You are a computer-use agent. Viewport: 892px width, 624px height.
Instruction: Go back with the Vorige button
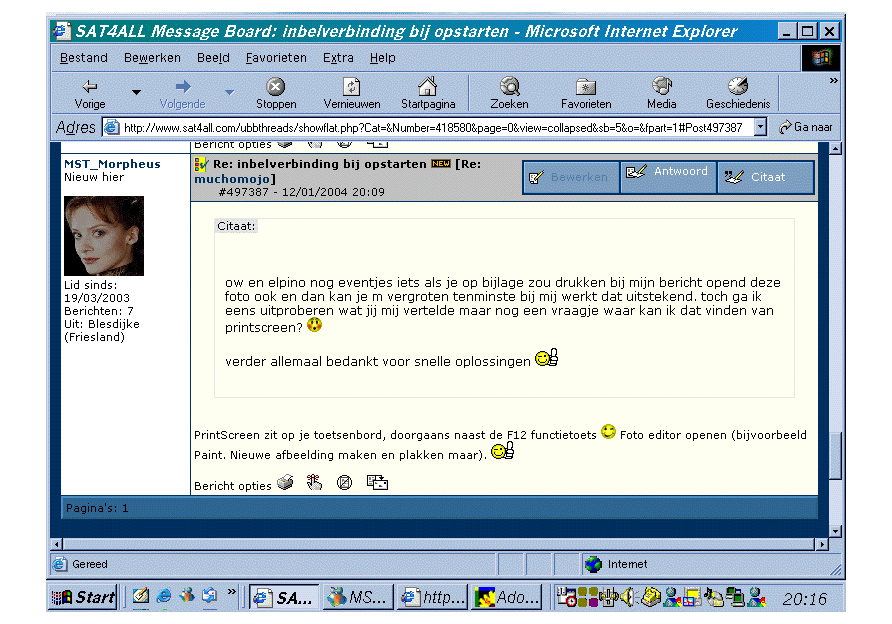click(90, 94)
